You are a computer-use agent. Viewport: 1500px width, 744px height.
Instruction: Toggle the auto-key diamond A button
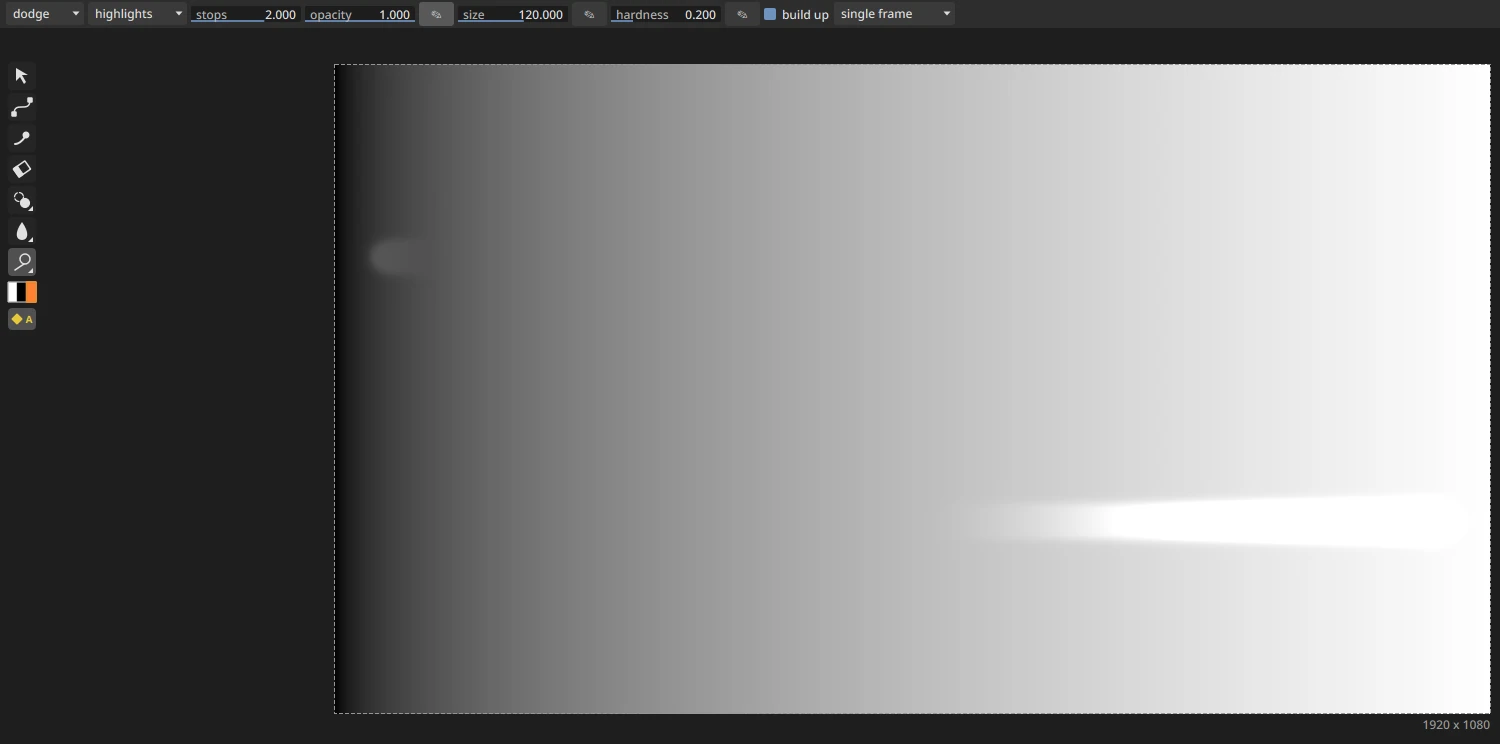[22, 319]
